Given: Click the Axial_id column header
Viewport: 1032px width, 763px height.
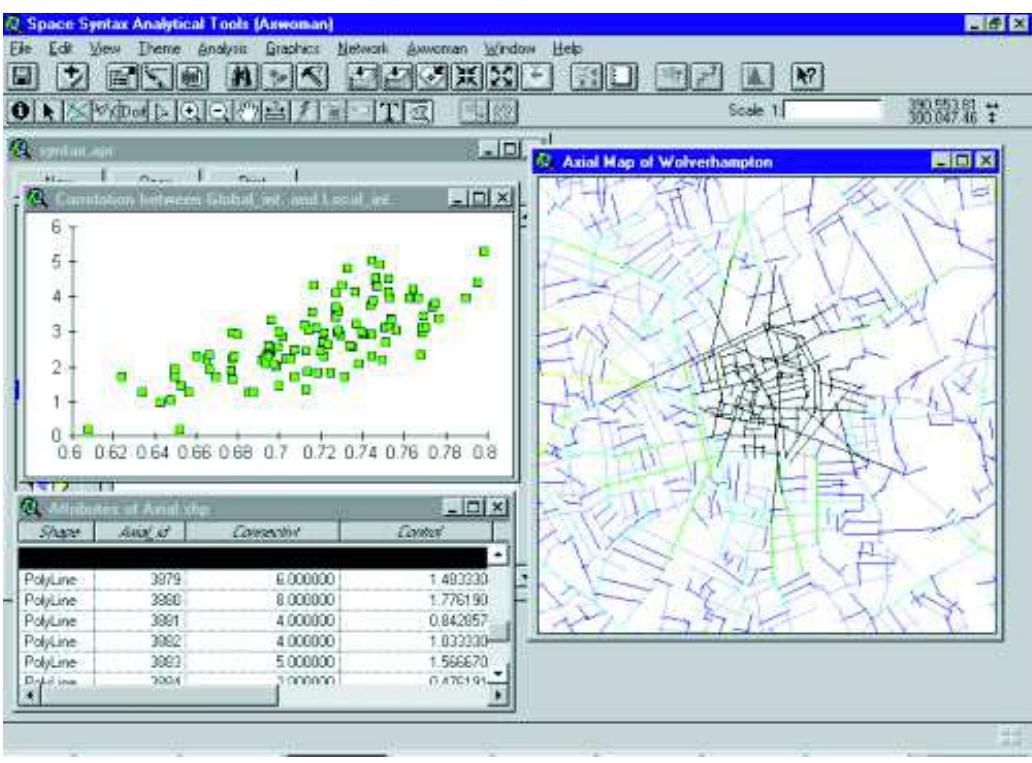Looking at the screenshot, I should (x=141, y=531).
